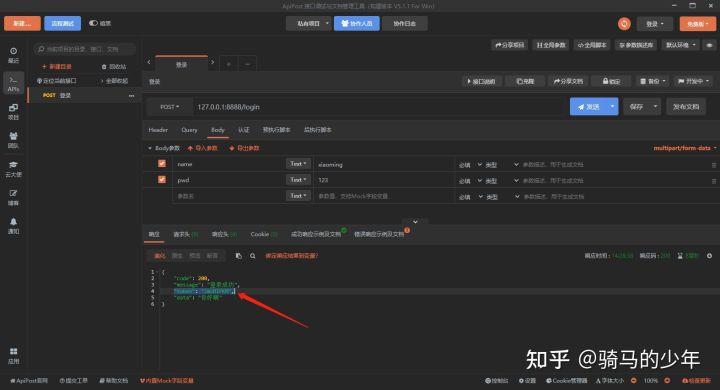Click the 锁定 lock button
Screen dimensions: 720x390
click(611, 81)
